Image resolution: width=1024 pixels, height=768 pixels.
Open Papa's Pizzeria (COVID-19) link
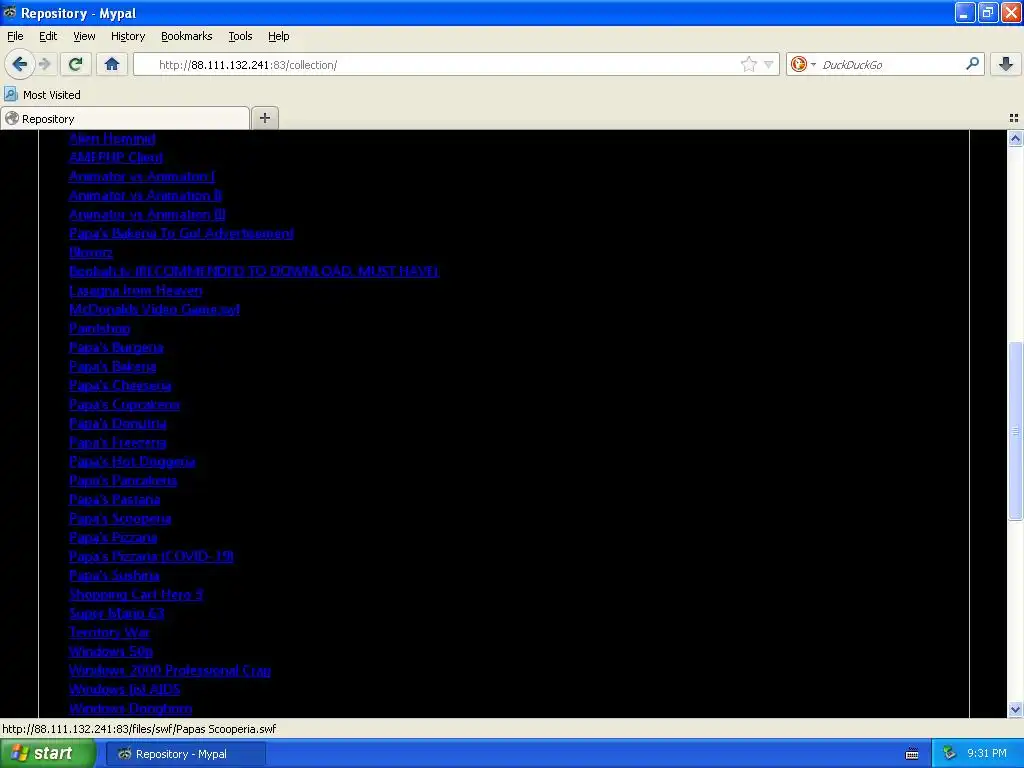pos(152,556)
